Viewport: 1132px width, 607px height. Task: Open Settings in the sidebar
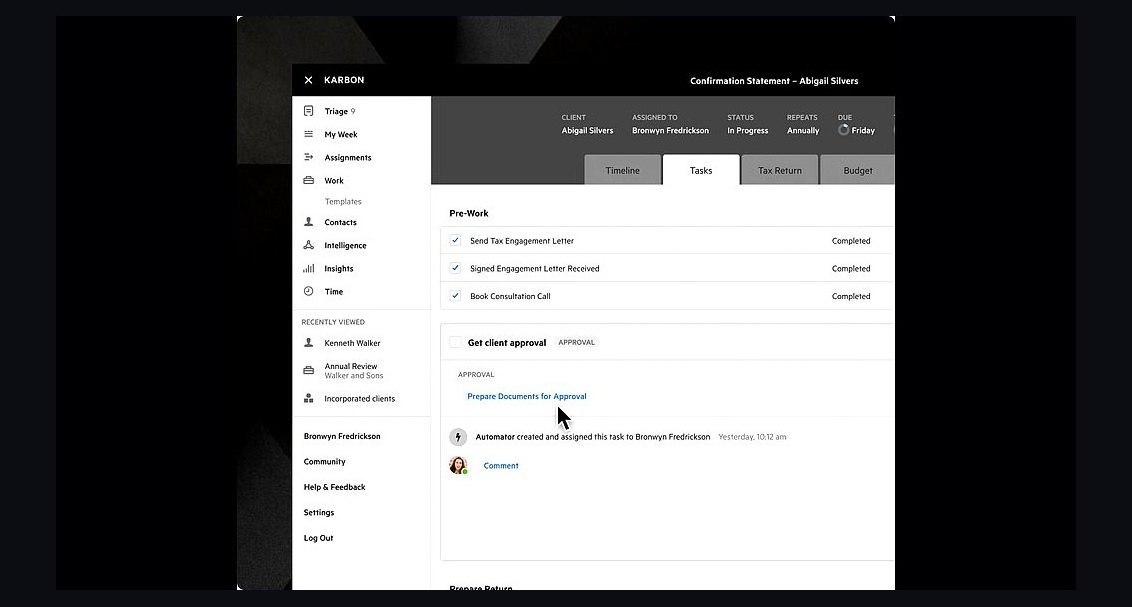(318, 512)
